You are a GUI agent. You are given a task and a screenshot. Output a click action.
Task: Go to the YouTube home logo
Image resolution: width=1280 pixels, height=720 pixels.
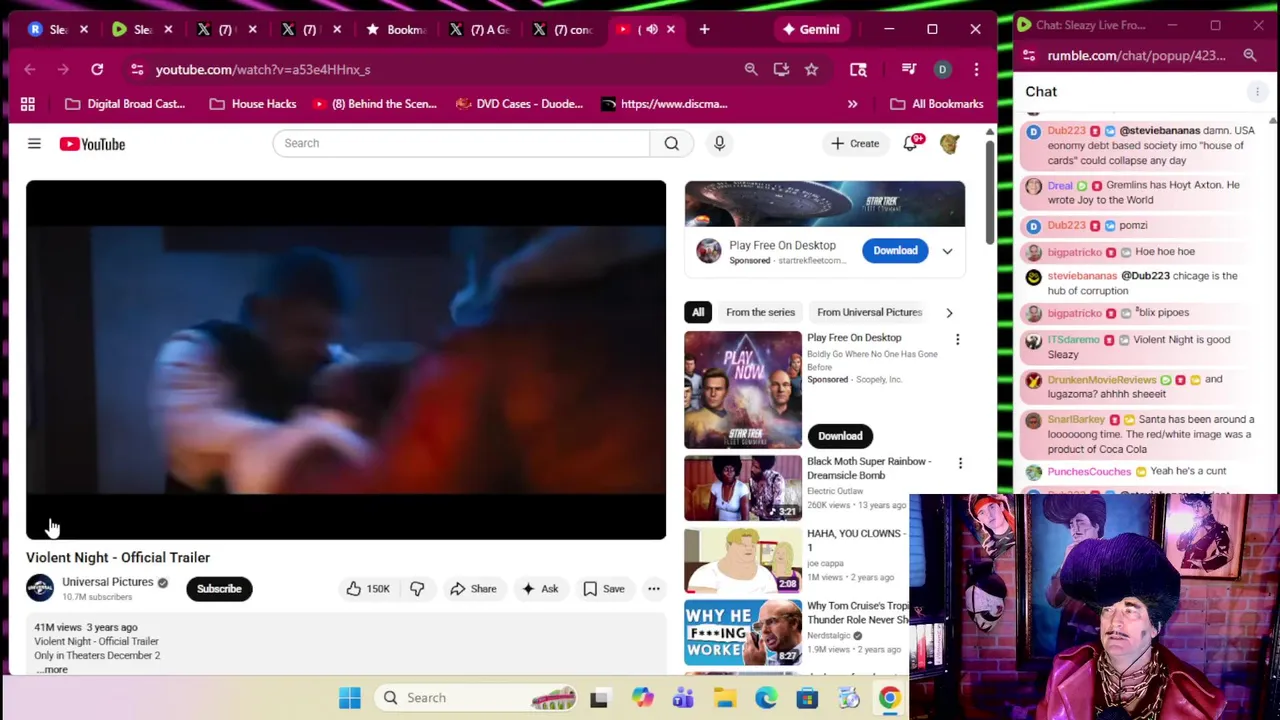92,144
